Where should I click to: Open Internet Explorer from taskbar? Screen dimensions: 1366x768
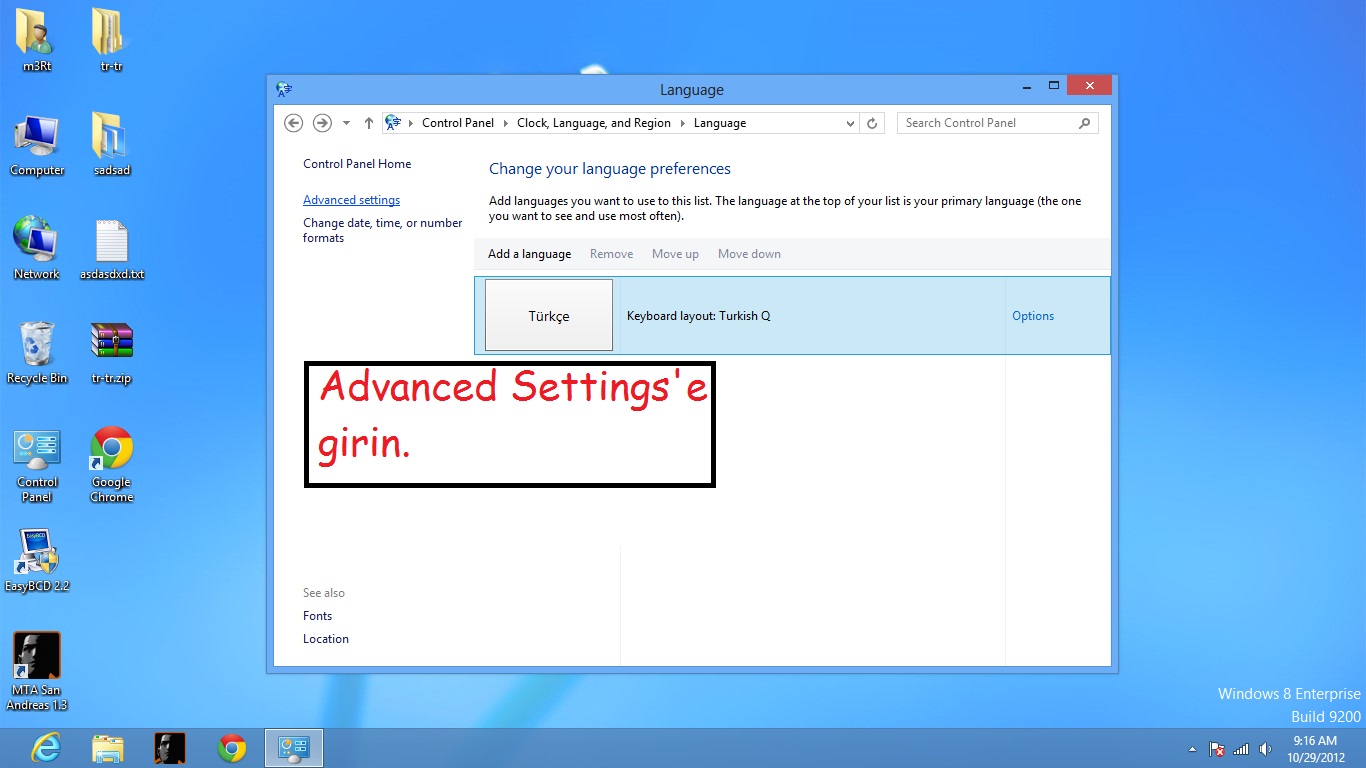[x=46, y=748]
